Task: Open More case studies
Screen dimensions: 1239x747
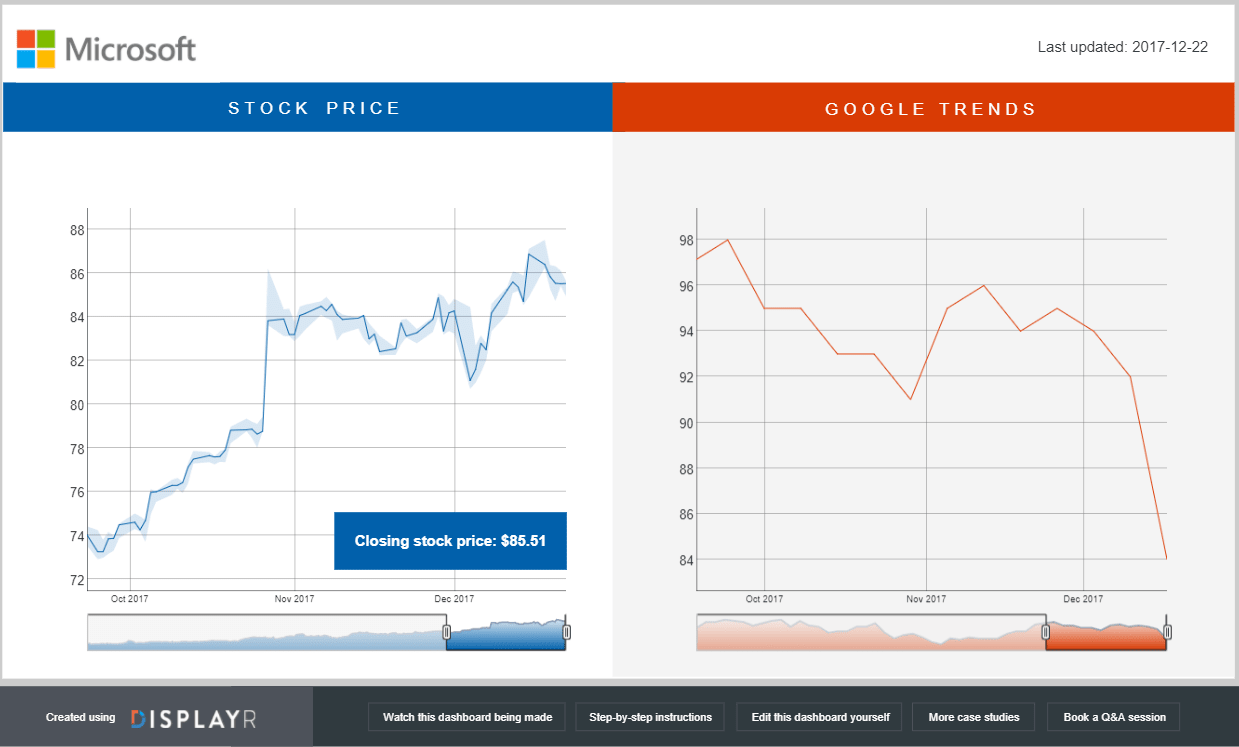Action: point(973,716)
